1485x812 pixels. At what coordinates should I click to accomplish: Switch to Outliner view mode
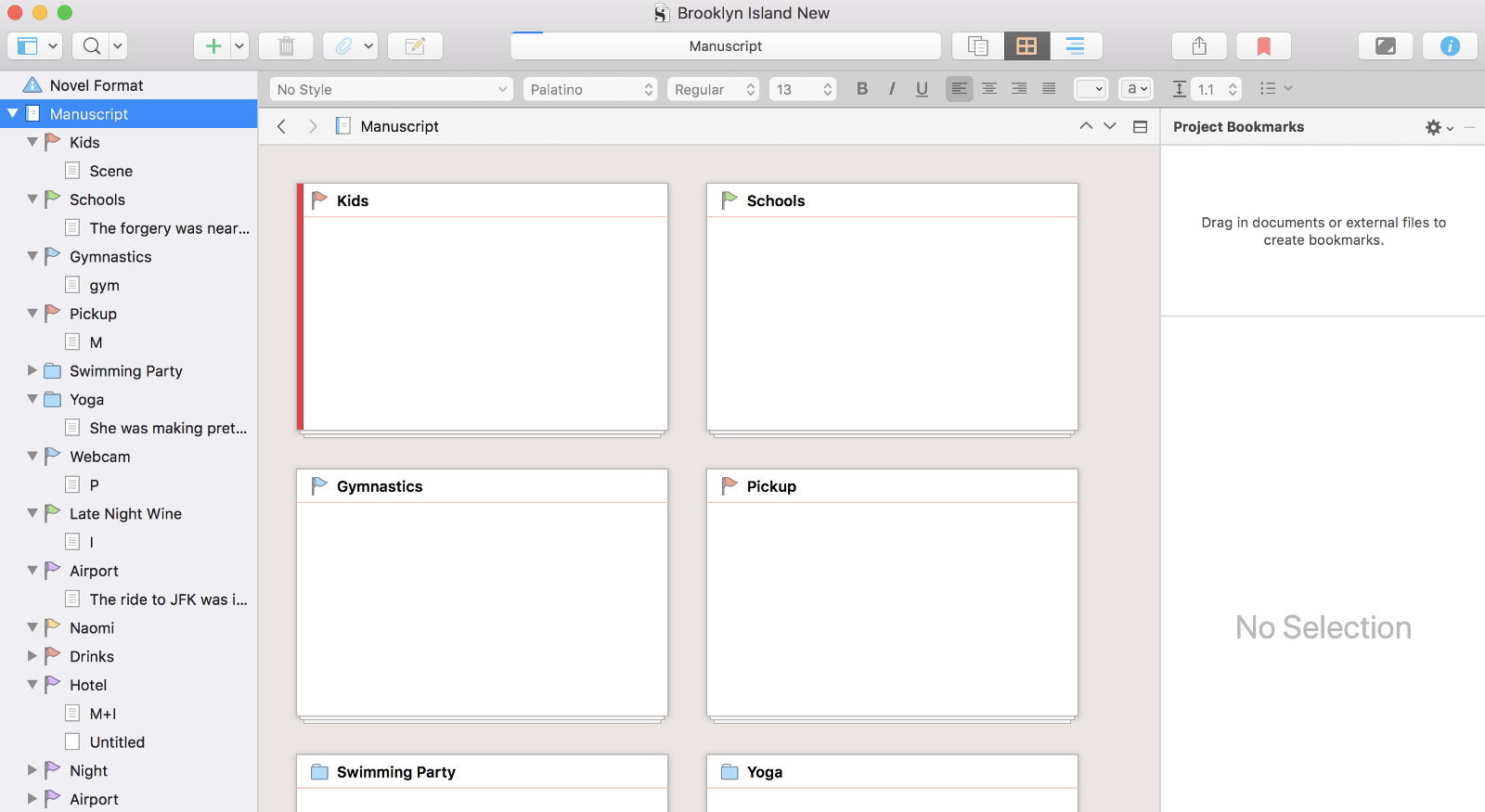pyautogui.click(x=1075, y=46)
